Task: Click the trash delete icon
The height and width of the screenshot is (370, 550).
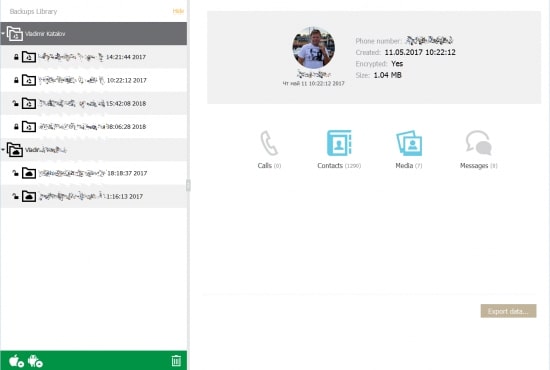Action: click(x=176, y=361)
